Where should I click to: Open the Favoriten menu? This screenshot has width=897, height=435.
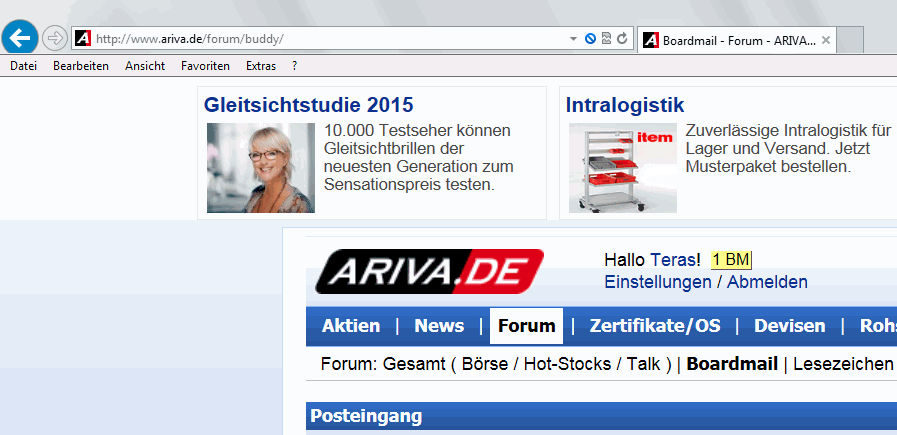[x=205, y=66]
